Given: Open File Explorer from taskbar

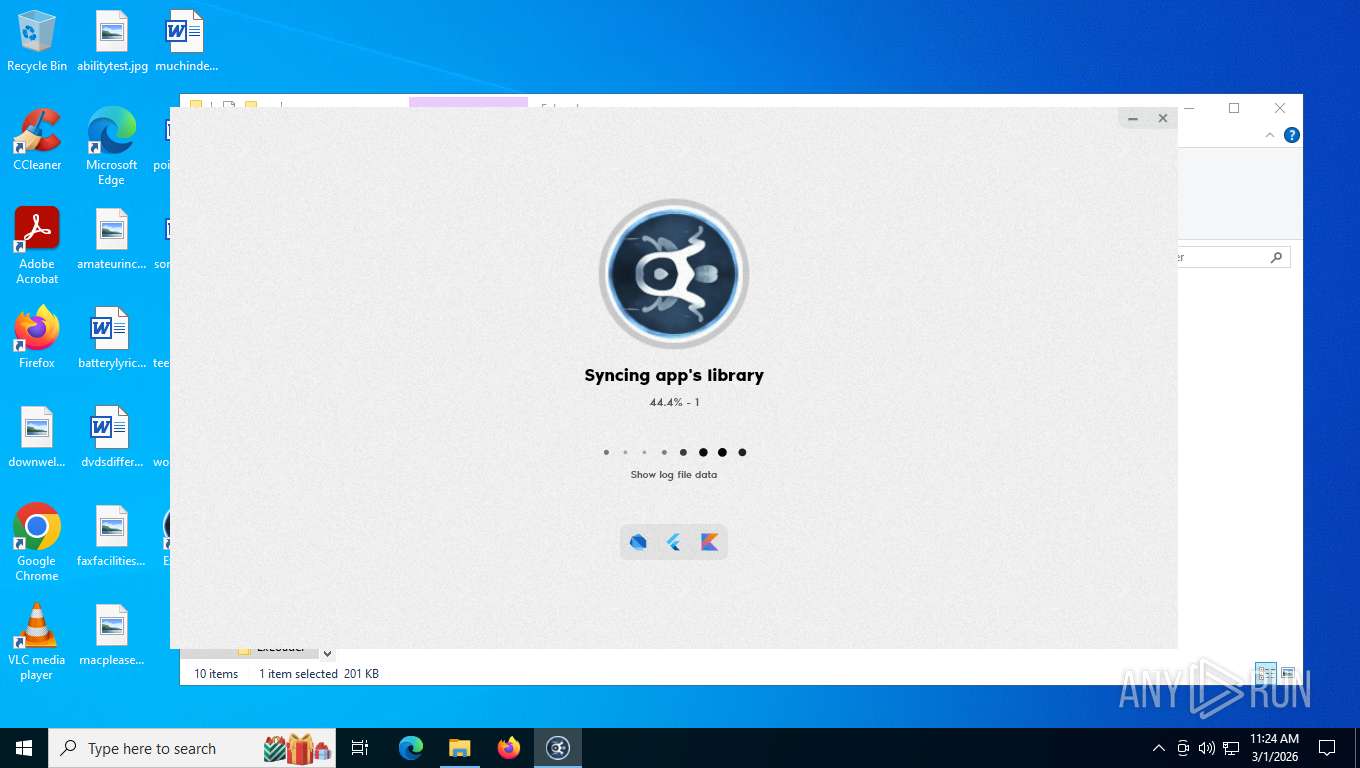Looking at the screenshot, I should tap(460, 748).
